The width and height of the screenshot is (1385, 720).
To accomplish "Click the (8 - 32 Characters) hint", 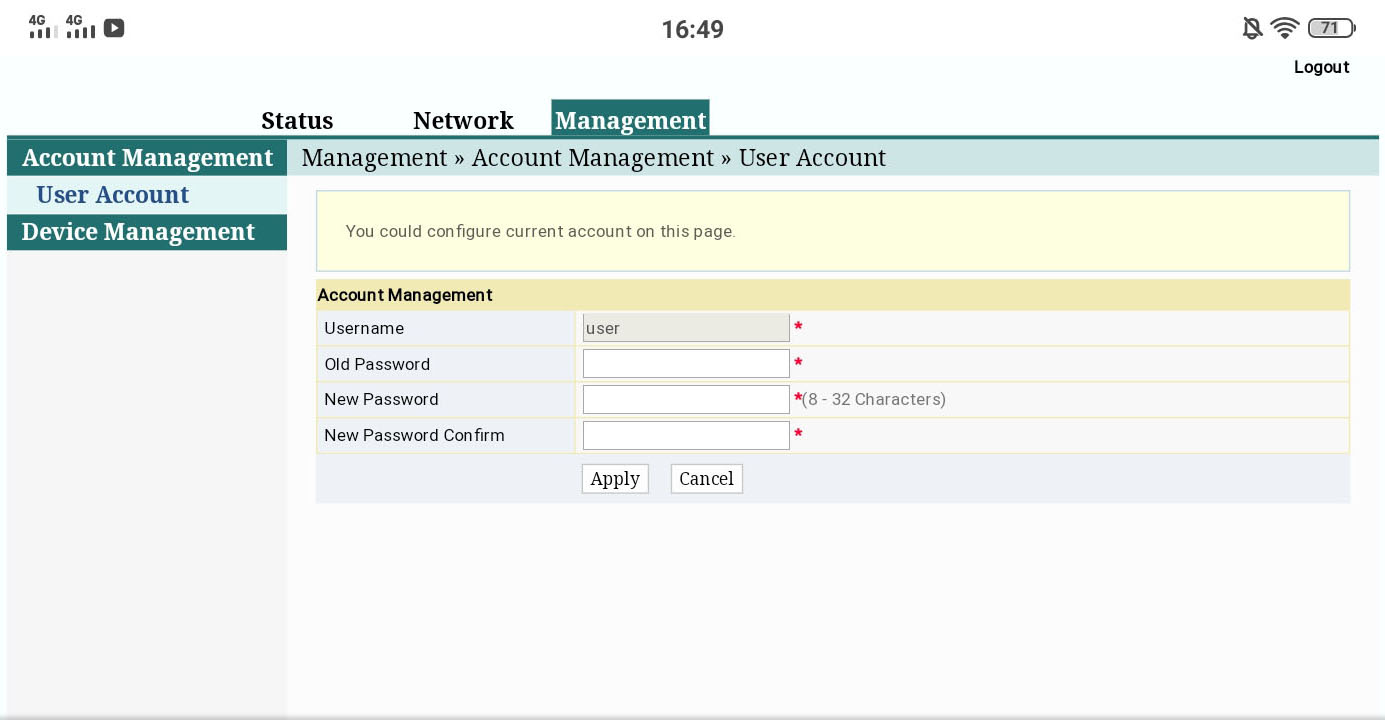I will click(x=874, y=399).
